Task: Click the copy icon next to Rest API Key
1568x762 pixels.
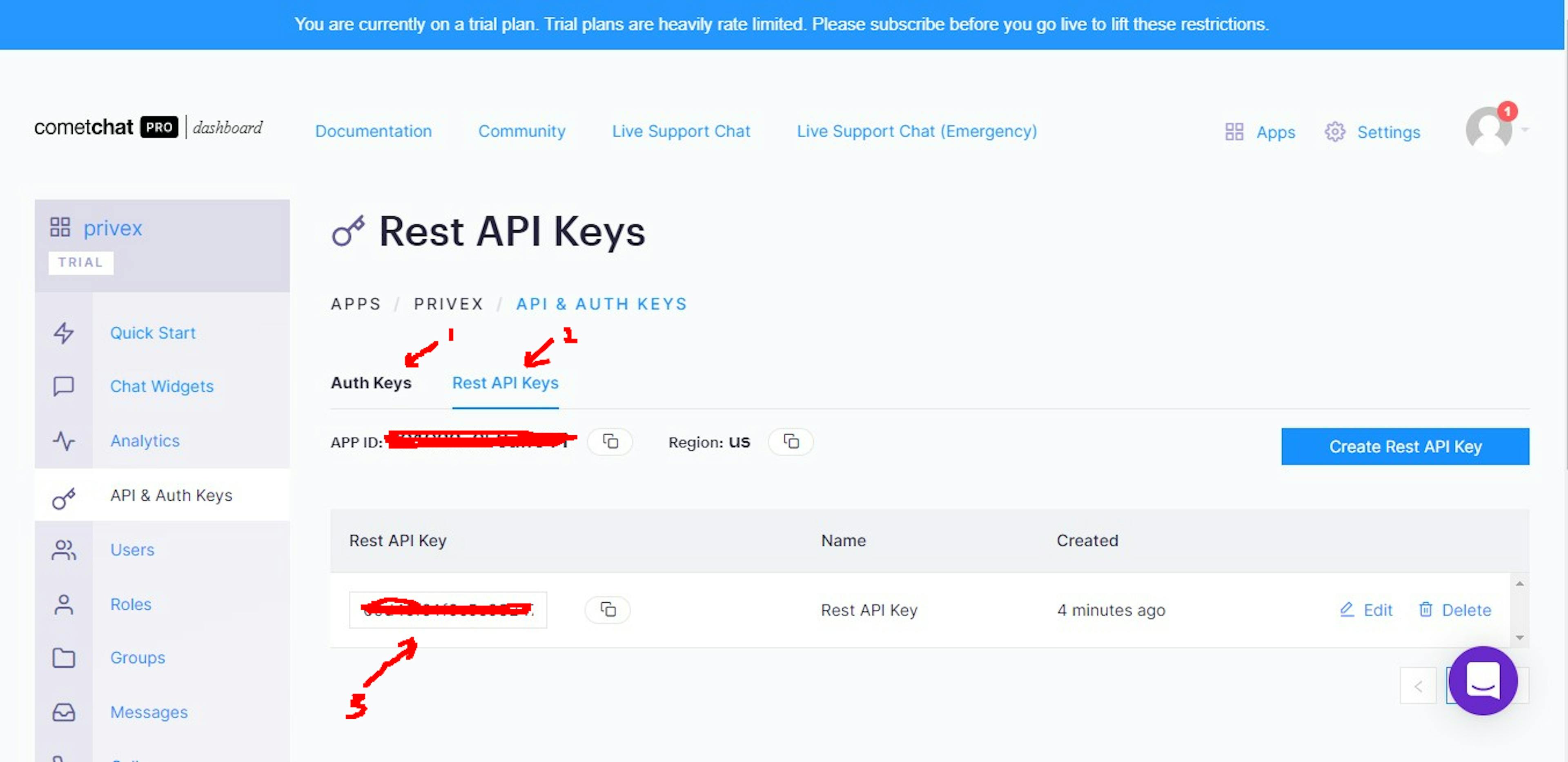Action: tap(607, 609)
